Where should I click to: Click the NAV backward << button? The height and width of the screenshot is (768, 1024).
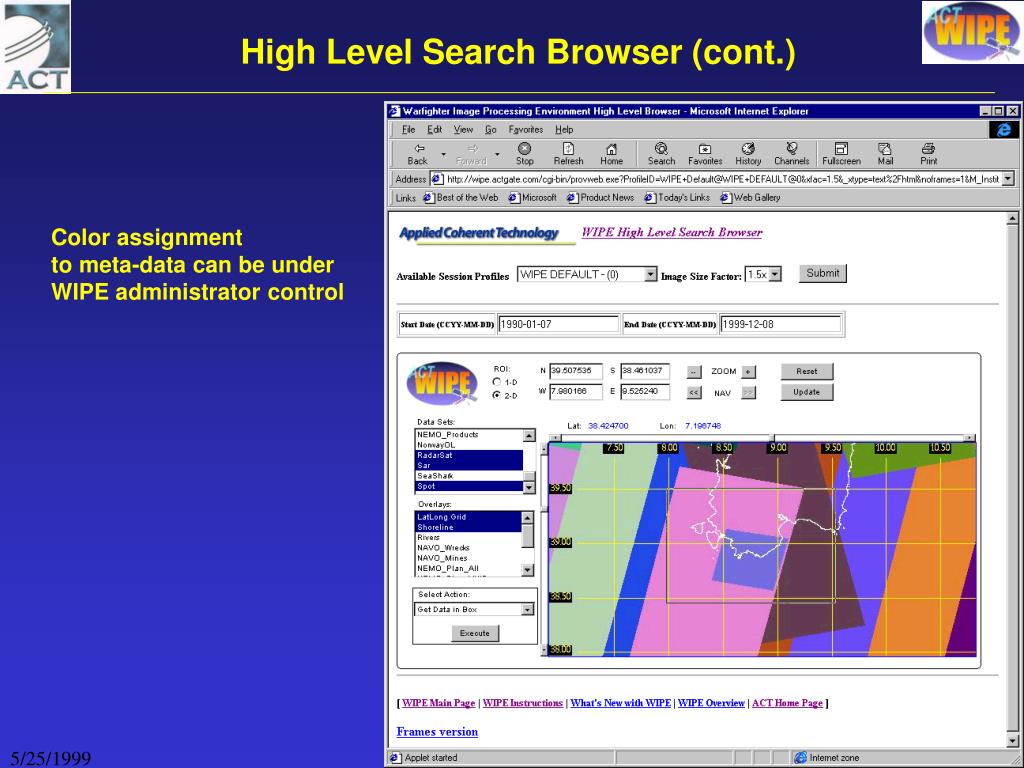click(694, 392)
